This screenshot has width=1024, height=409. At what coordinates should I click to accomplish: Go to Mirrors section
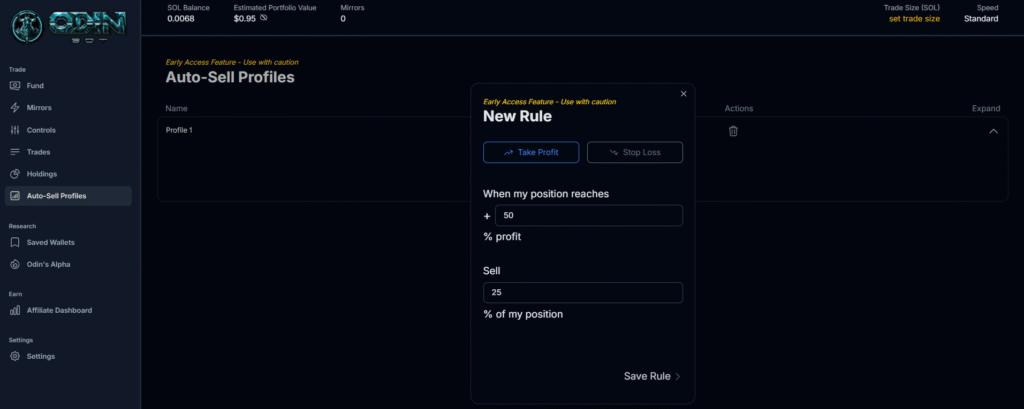pos(39,108)
